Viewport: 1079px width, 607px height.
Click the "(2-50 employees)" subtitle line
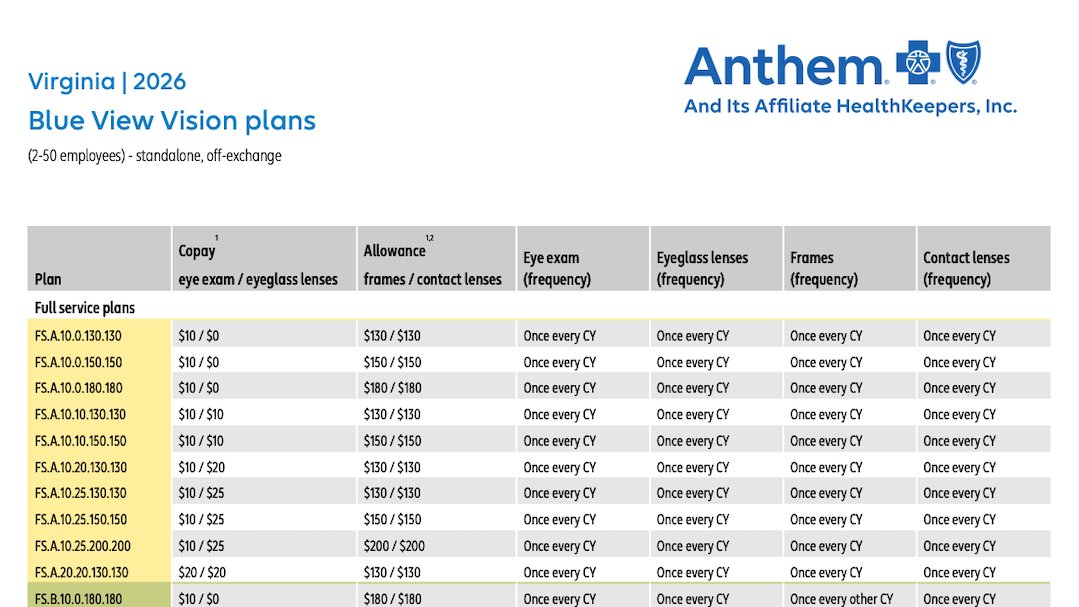[155, 156]
